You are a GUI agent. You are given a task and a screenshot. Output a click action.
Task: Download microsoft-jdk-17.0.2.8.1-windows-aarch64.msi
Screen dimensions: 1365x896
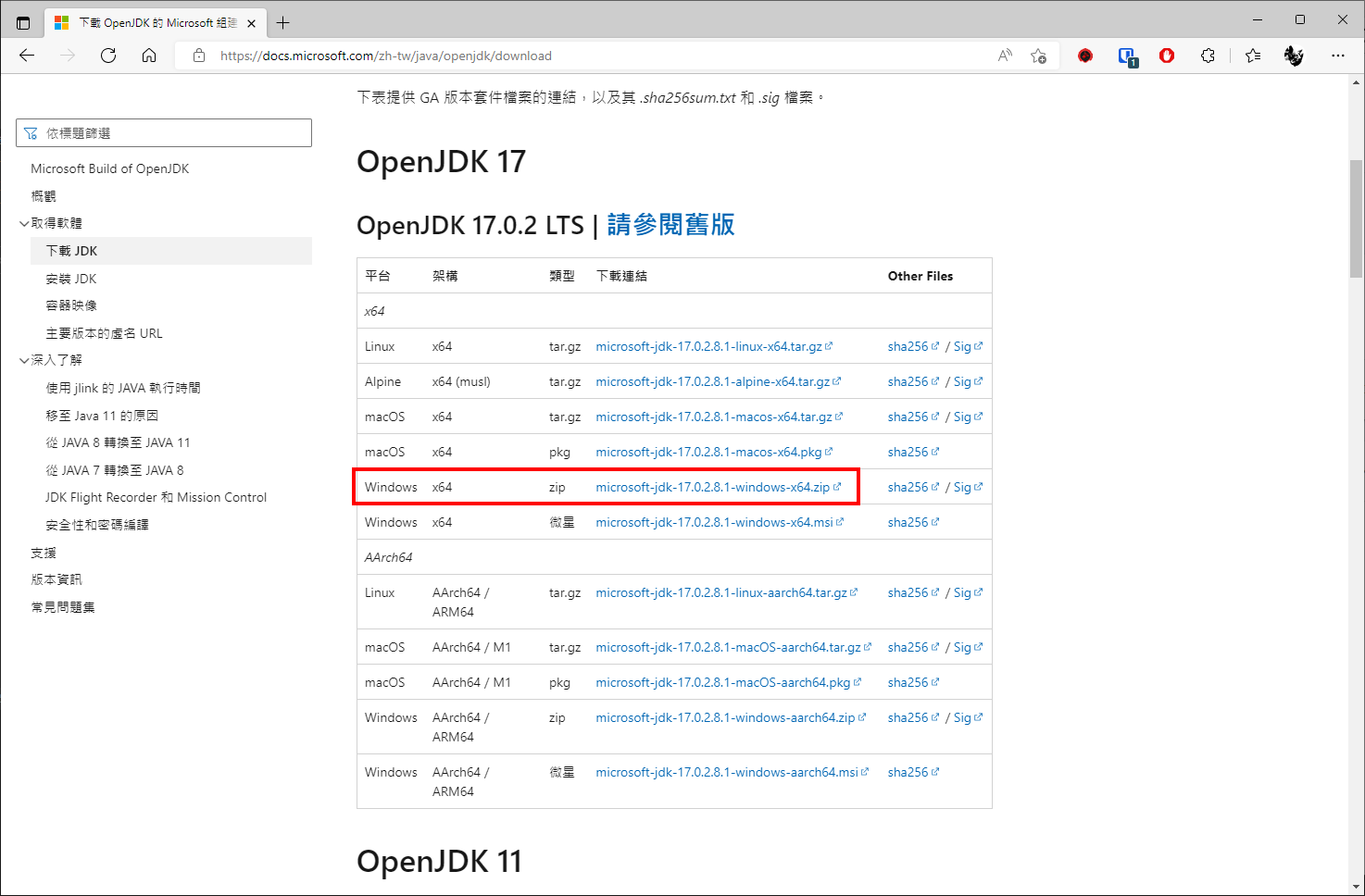[732, 772]
